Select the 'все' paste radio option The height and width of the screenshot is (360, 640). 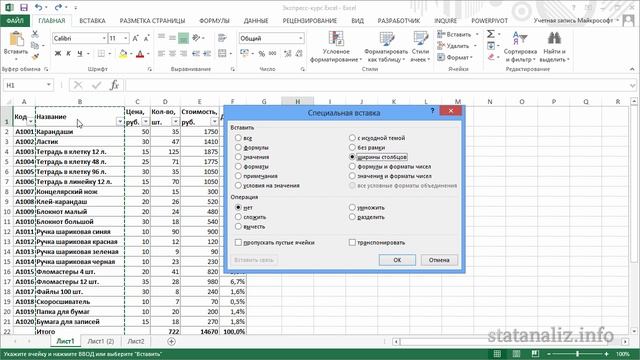238,138
